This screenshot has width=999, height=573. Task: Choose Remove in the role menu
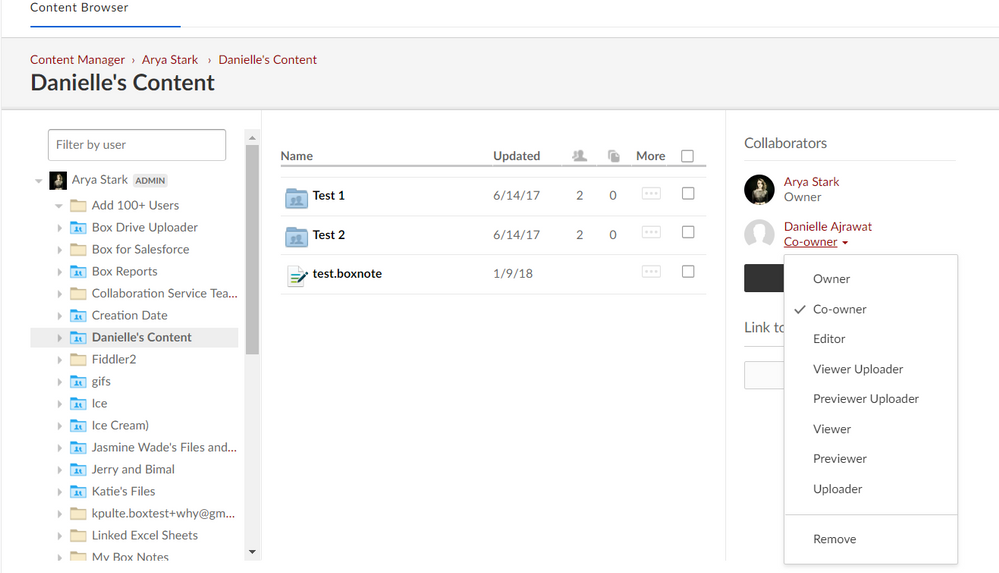tap(834, 539)
